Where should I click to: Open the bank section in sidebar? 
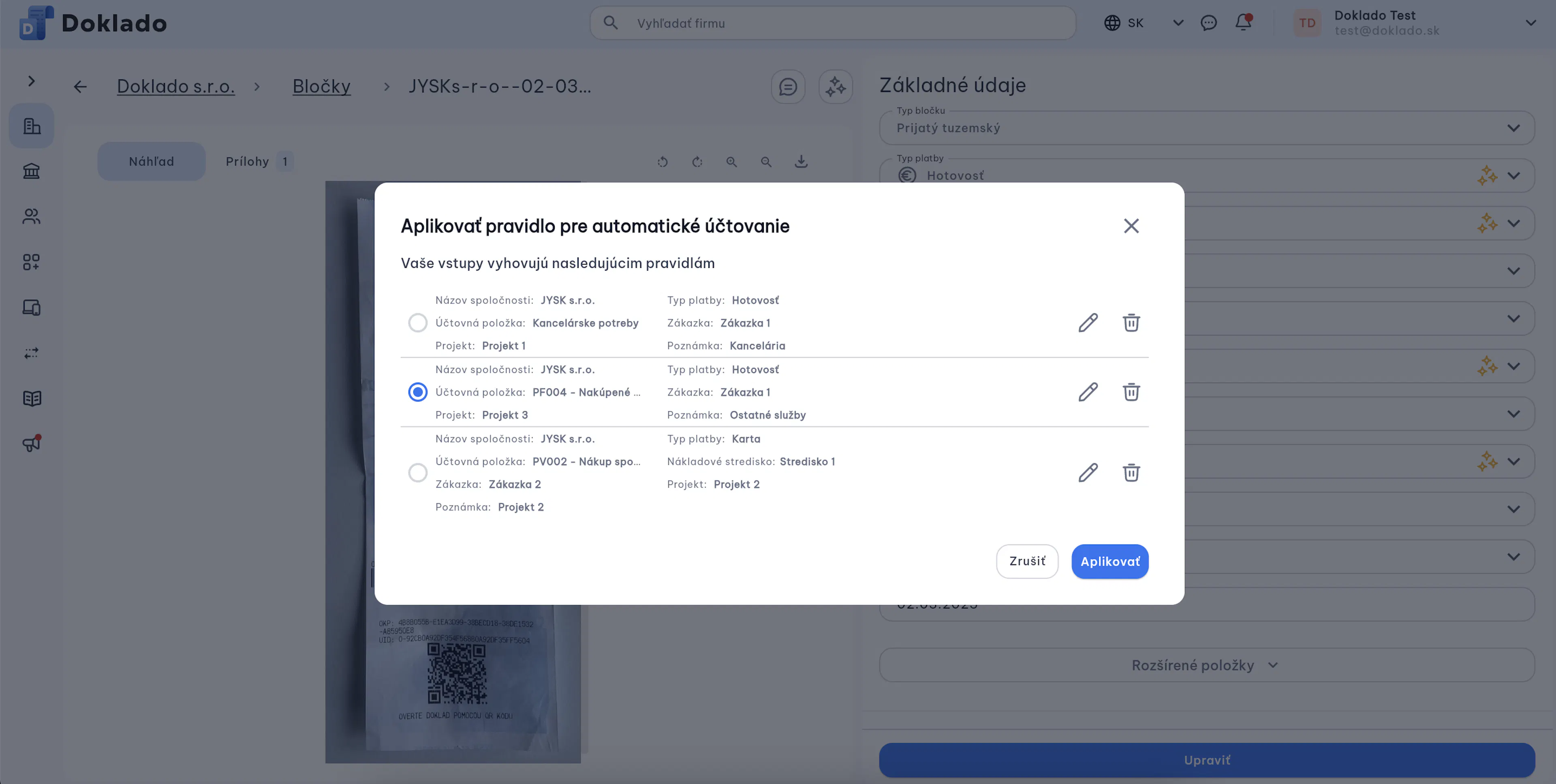click(x=32, y=171)
